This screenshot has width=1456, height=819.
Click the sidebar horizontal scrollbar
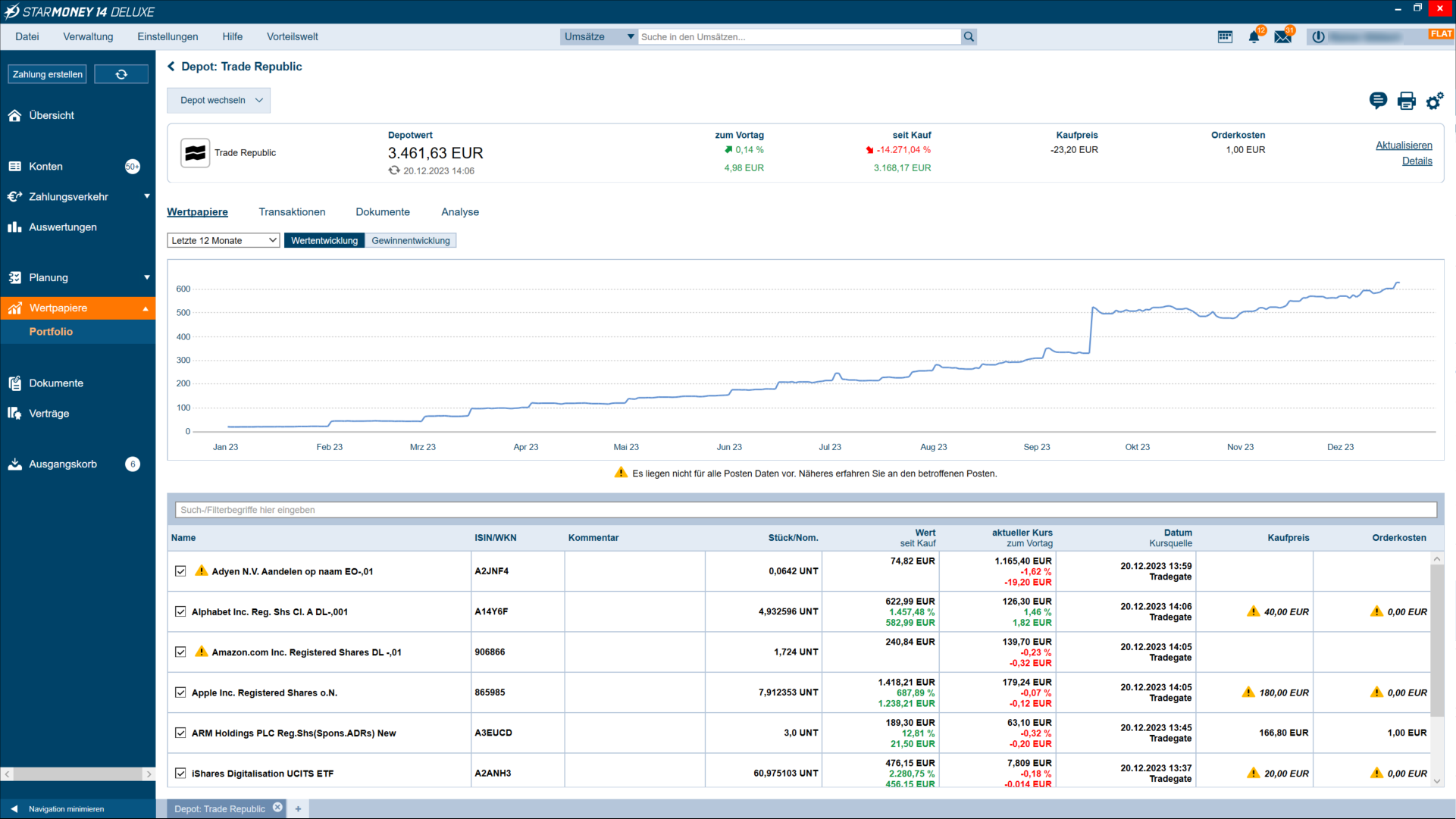(x=78, y=774)
